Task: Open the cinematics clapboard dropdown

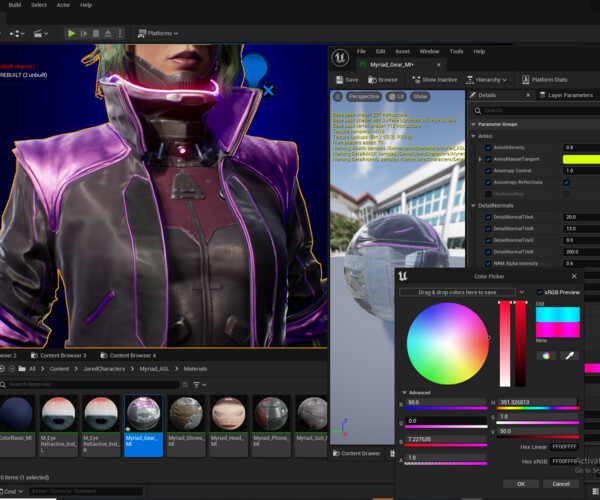Action: click(x=41, y=34)
